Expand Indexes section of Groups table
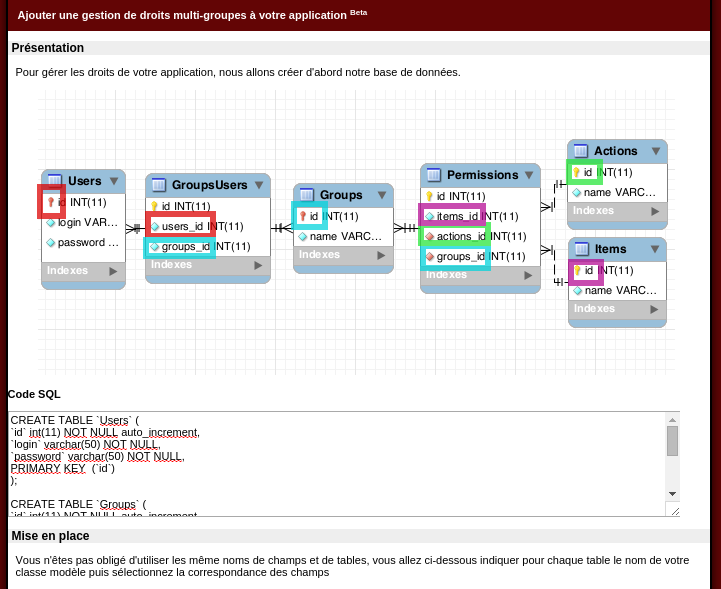Viewport: 721px width, 589px height. coord(381,255)
